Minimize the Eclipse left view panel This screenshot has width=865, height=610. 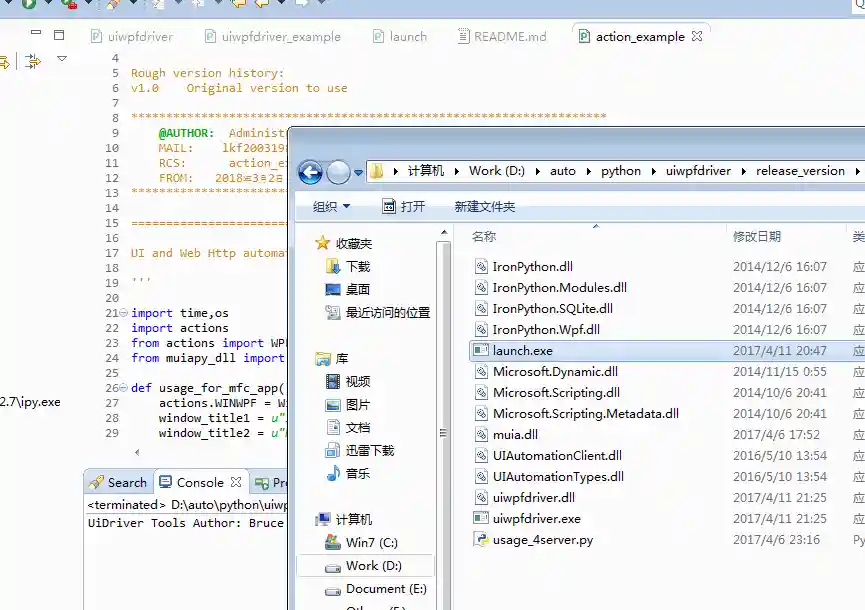[36, 33]
